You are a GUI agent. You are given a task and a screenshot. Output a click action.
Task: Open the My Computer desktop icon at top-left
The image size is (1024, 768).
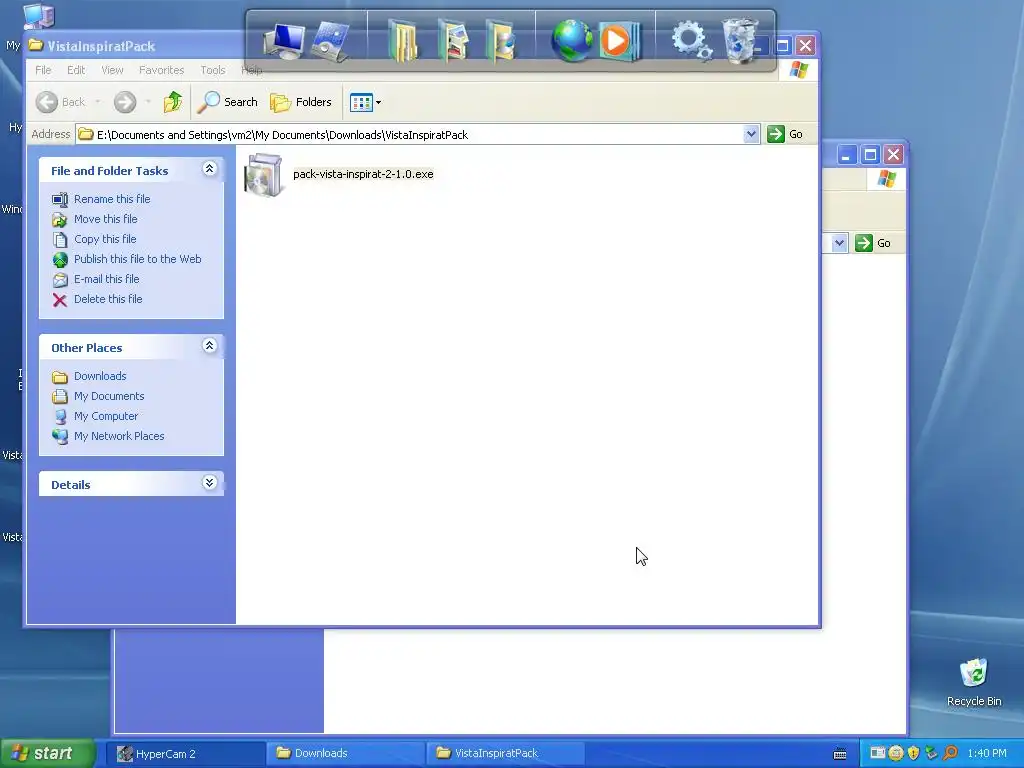pyautogui.click(x=38, y=16)
